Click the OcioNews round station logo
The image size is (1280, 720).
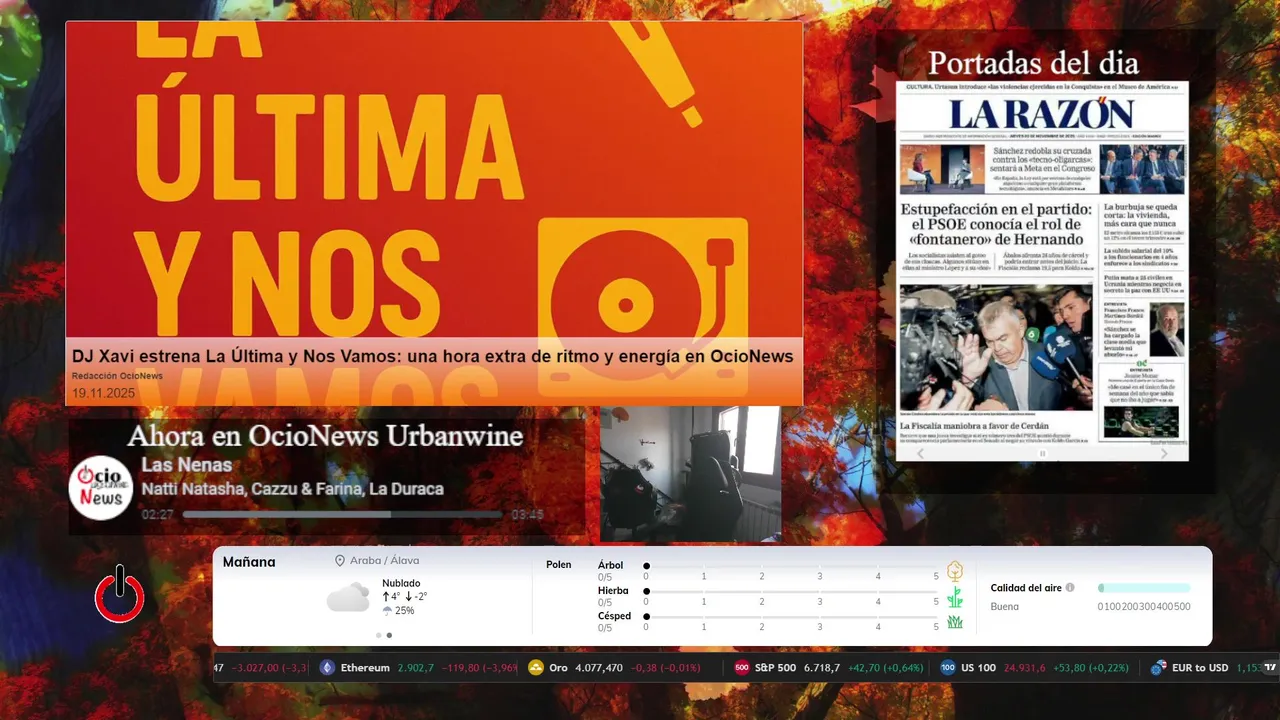(x=101, y=488)
